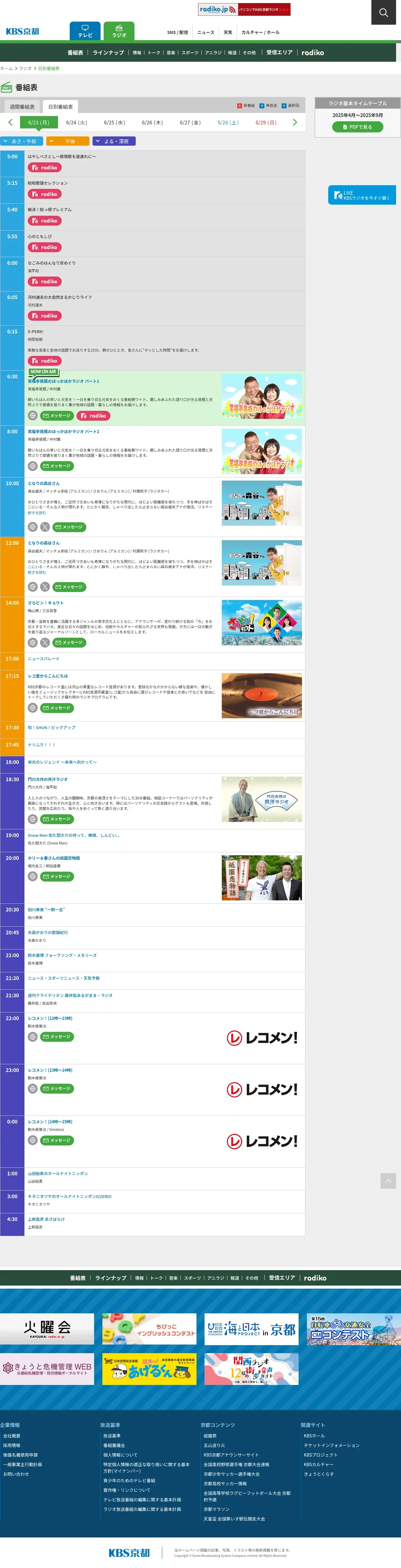Expand the 午後 time filter
This screenshot has height=1568, width=401.
tap(68, 141)
